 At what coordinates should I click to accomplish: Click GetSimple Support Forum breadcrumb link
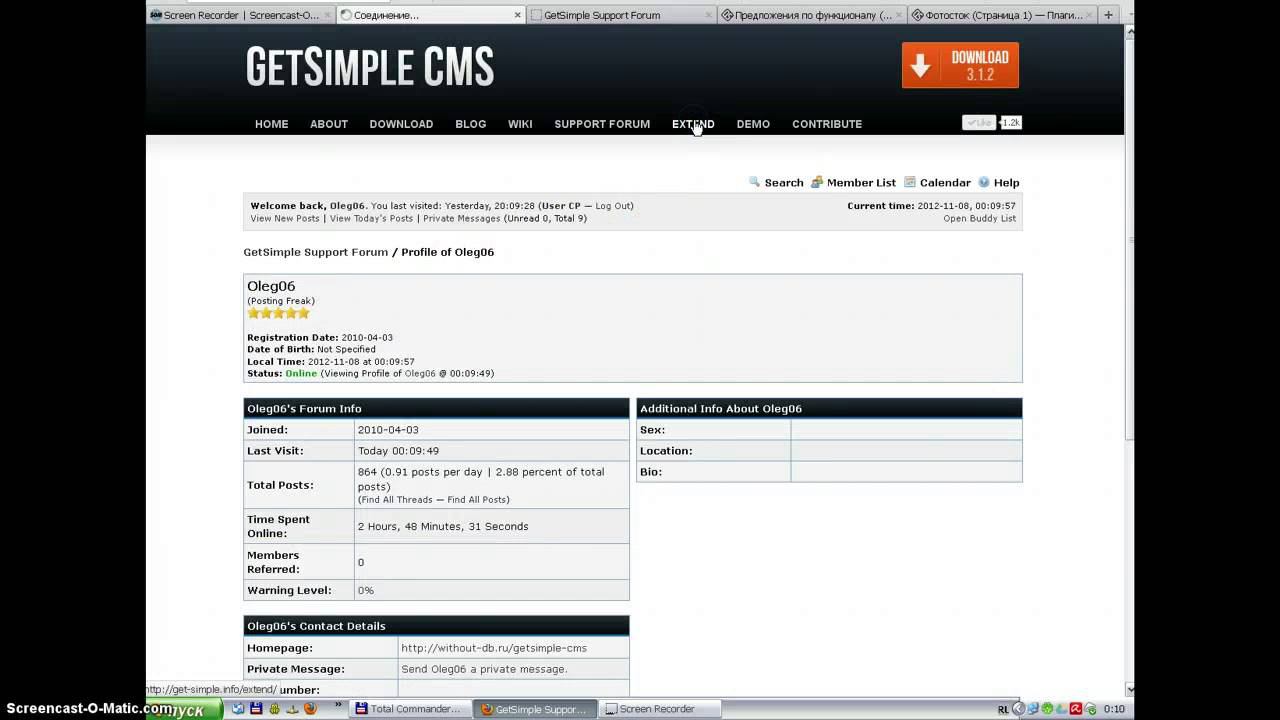[316, 252]
